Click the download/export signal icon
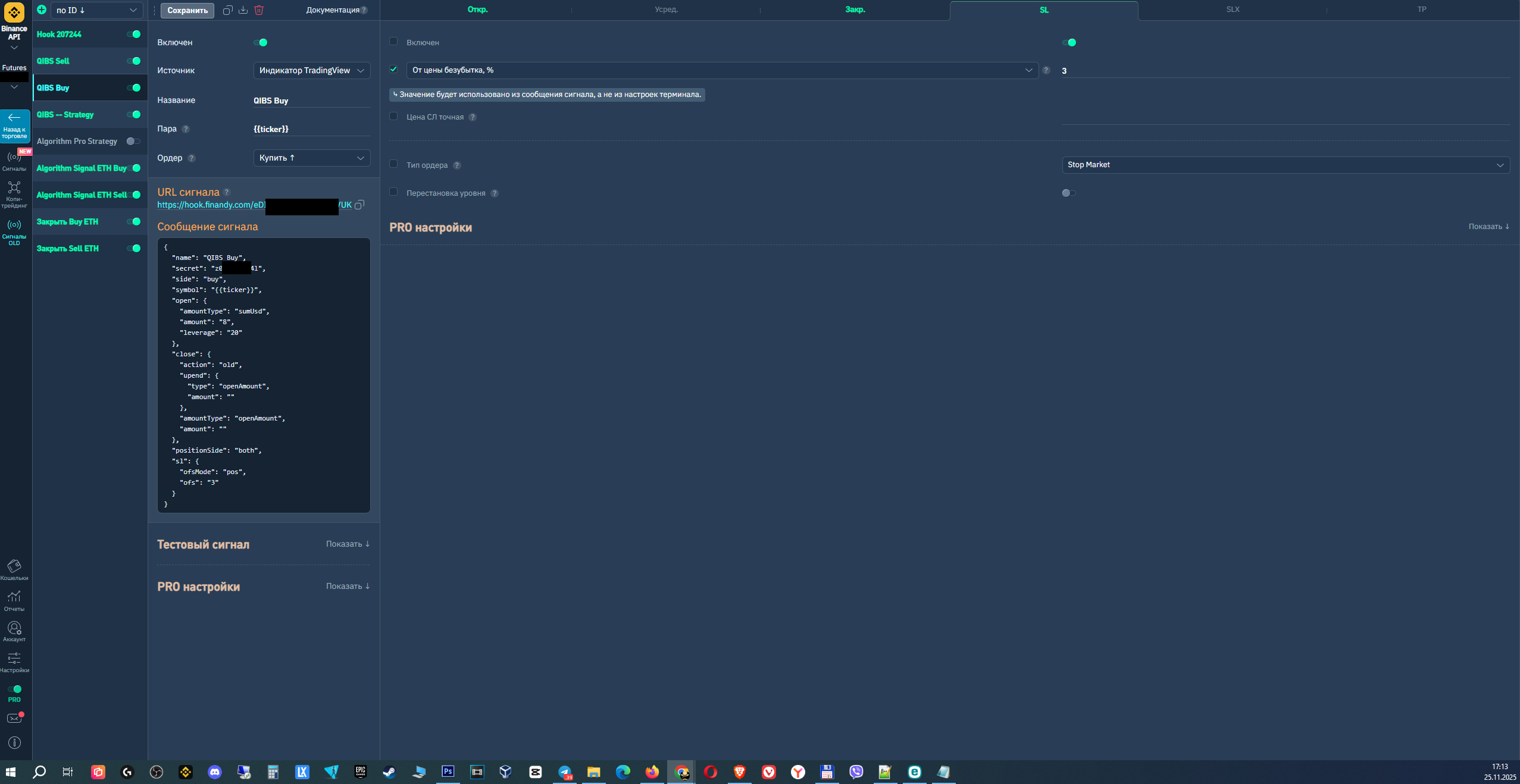Screen dimensions: 1520x784 243,10
